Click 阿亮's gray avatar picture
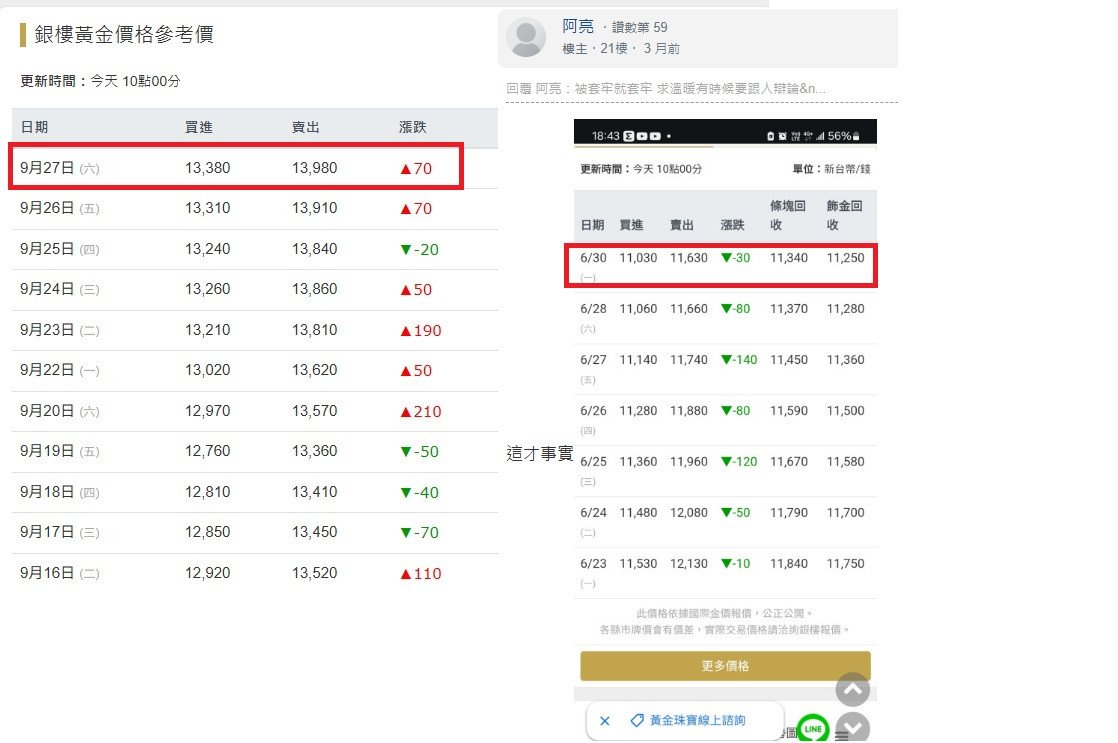The height and width of the screenshot is (743, 1118). [x=526, y=37]
